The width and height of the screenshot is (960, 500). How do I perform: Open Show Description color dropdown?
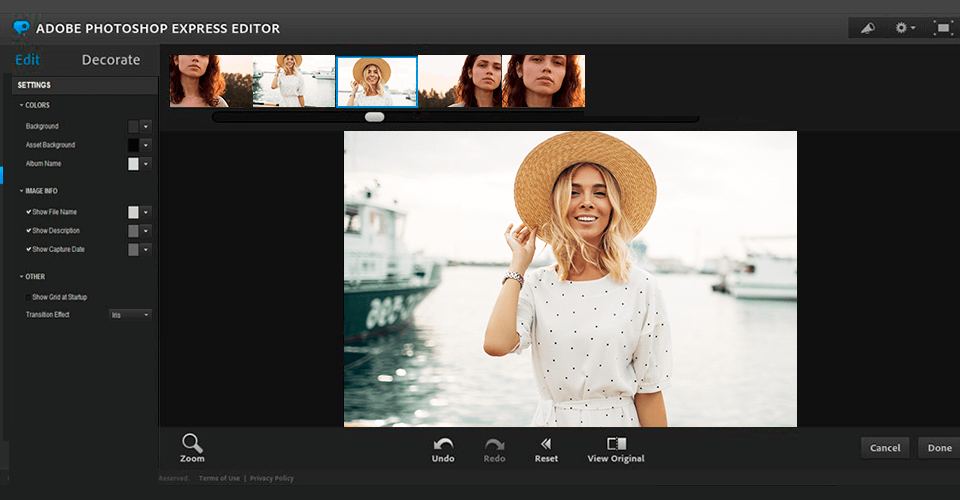[146, 231]
